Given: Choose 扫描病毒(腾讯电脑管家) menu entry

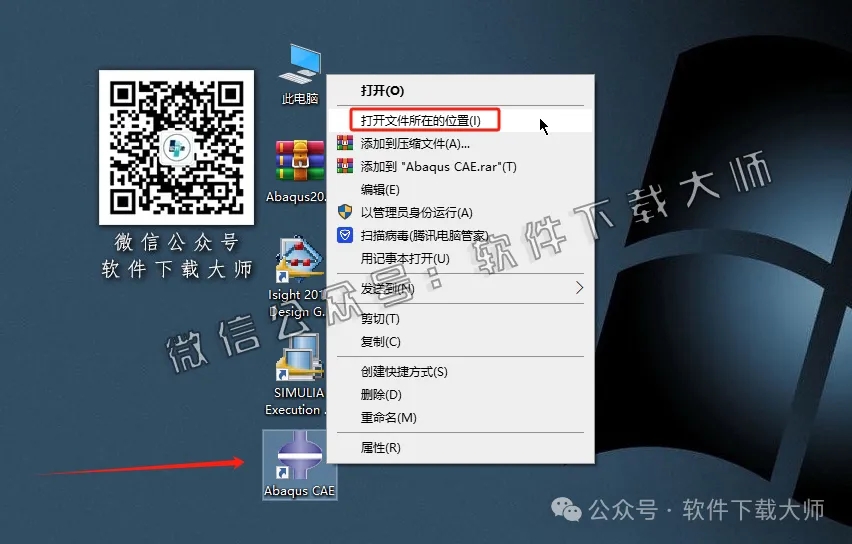Looking at the screenshot, I should point(460,235).
